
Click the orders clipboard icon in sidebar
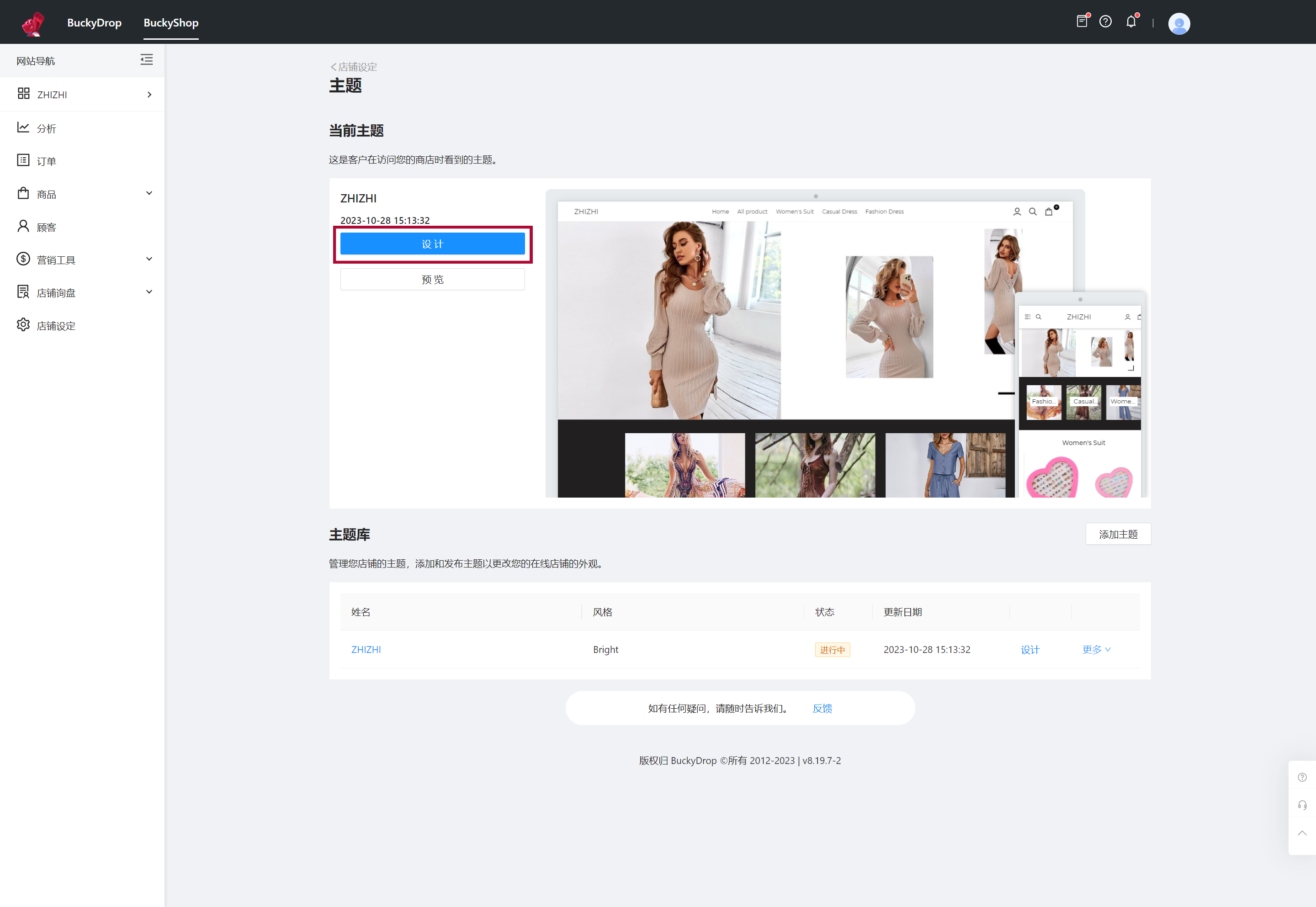[x=23, y=160]
